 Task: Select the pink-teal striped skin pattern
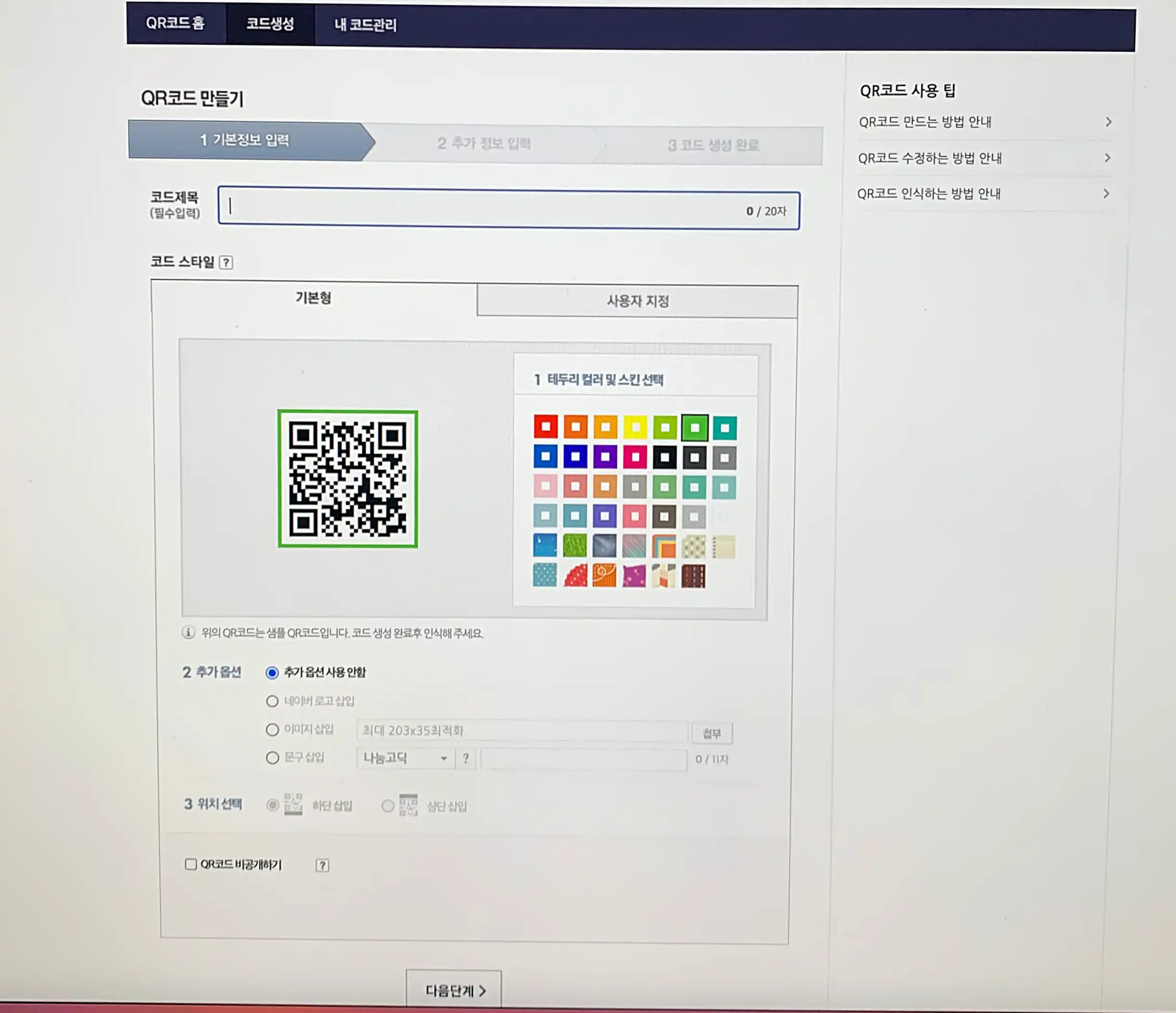634,547
